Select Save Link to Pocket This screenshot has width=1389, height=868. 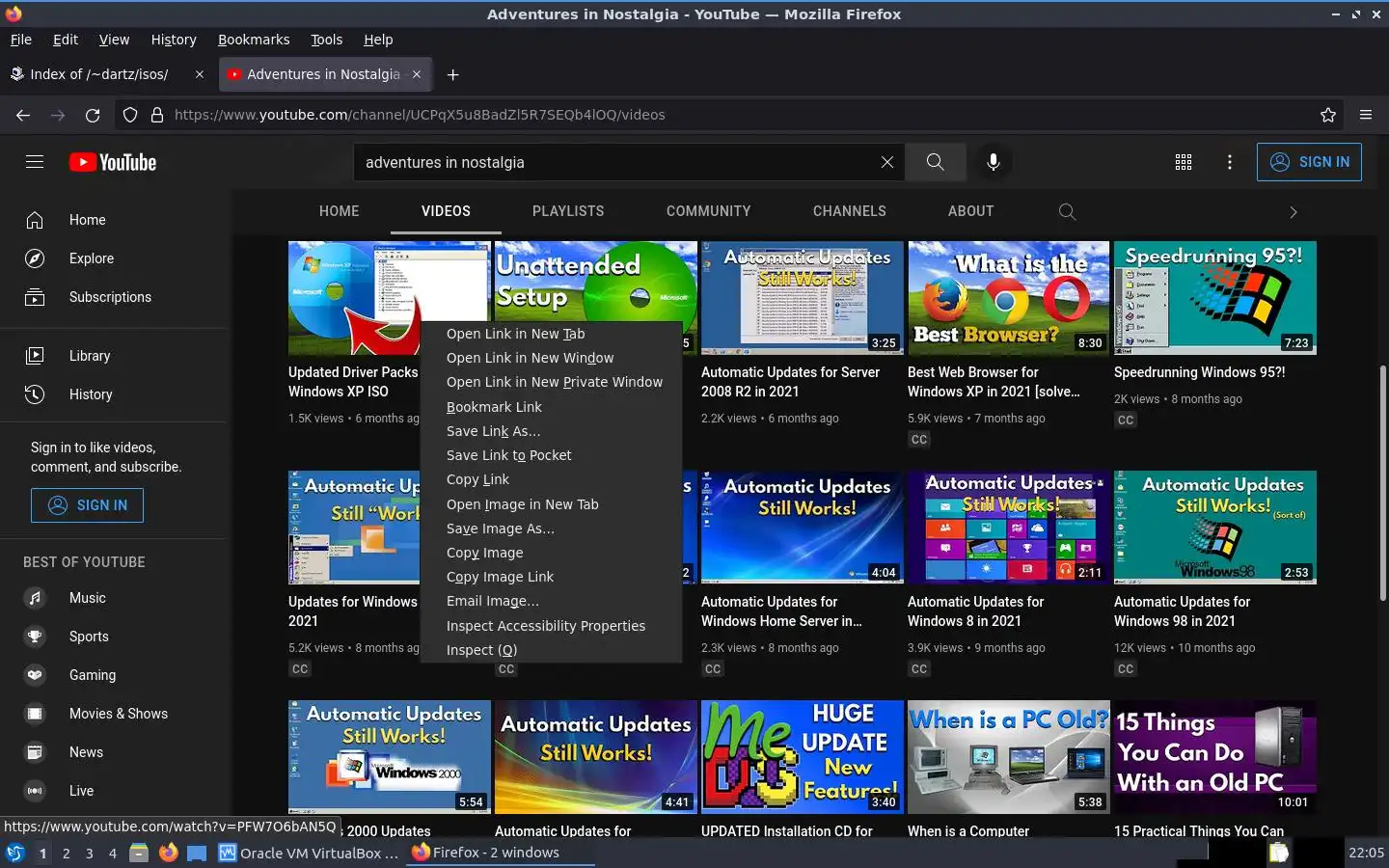(x=551, y=455)
